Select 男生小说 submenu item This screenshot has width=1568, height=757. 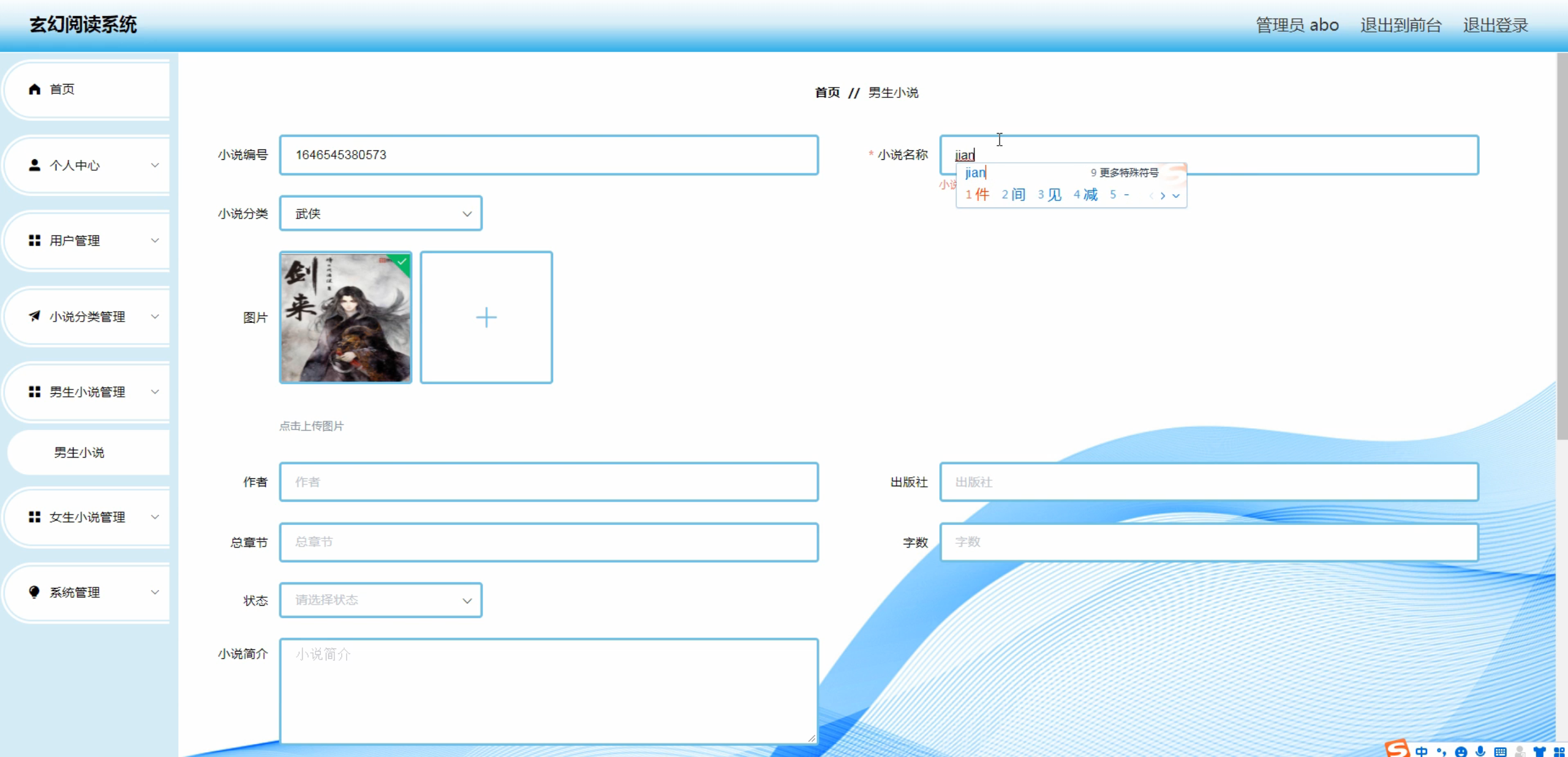tap(79, 453)
